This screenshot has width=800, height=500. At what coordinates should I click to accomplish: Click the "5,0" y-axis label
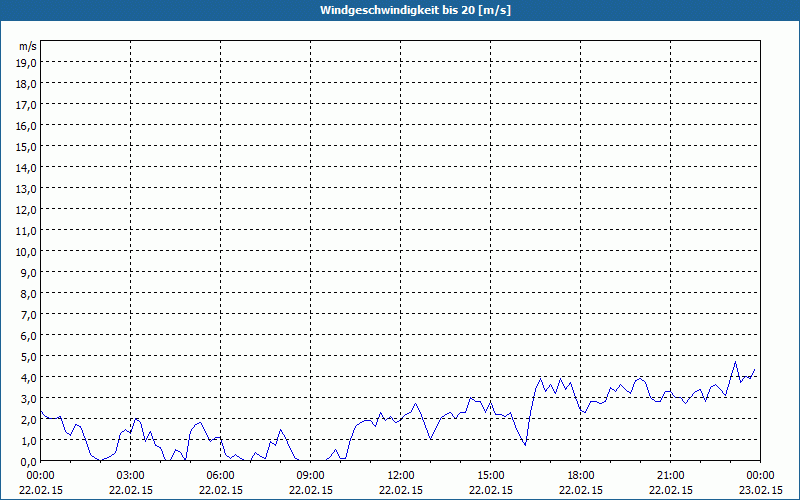click(29, 357)
